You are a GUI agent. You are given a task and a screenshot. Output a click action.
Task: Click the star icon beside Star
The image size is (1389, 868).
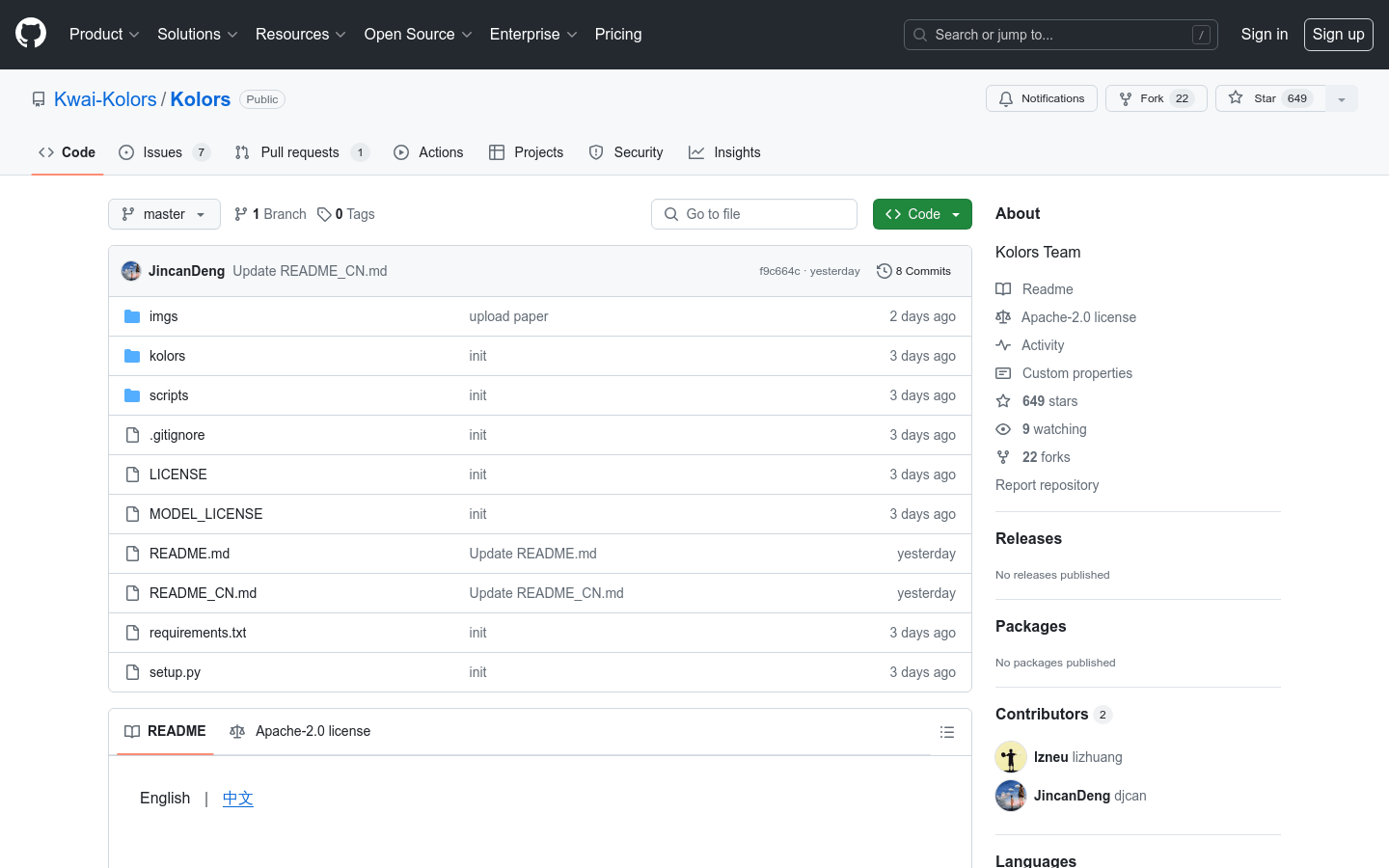(x=1236, y=98)
